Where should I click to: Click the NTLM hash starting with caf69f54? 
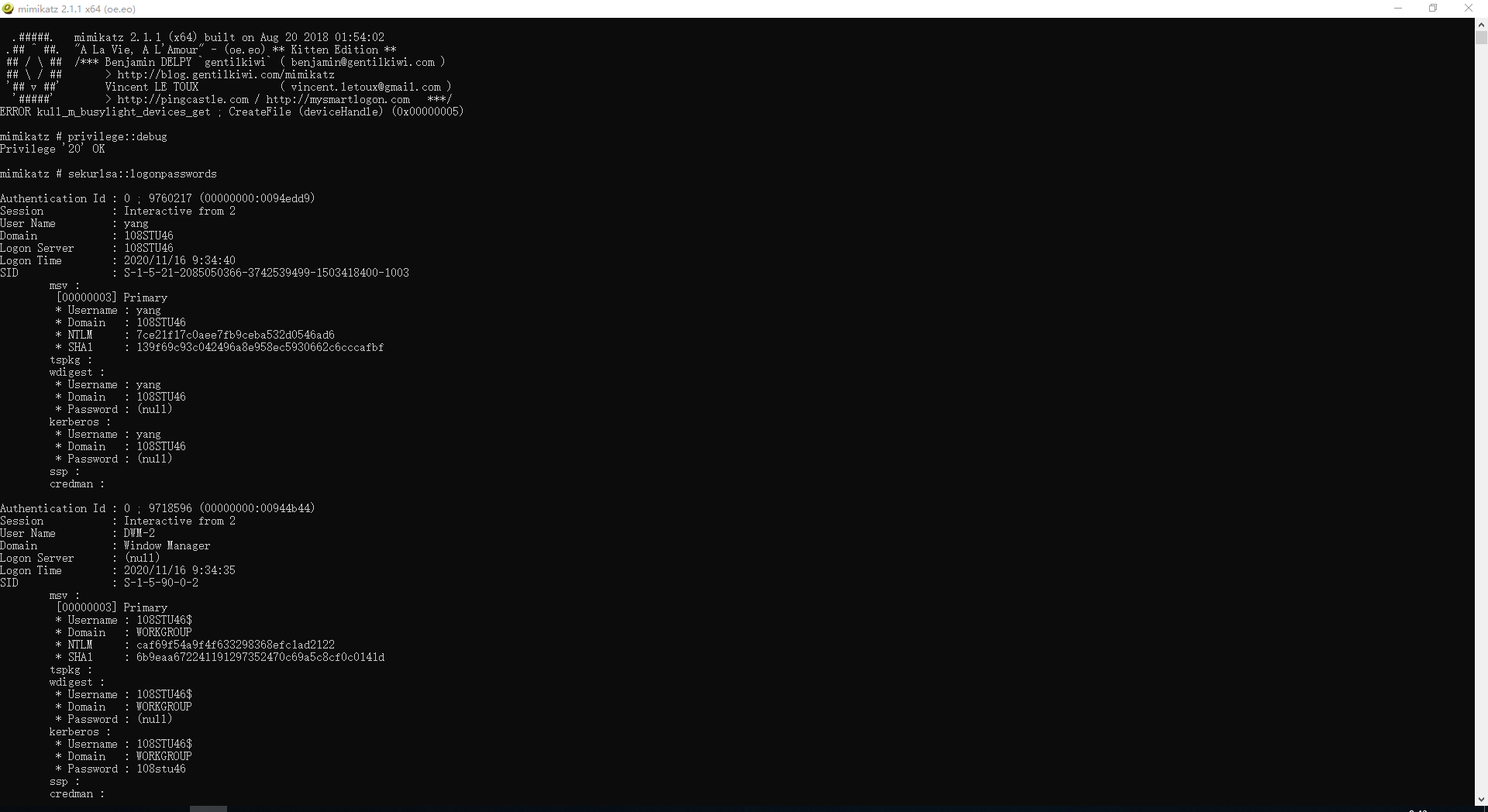pos(236,645)
